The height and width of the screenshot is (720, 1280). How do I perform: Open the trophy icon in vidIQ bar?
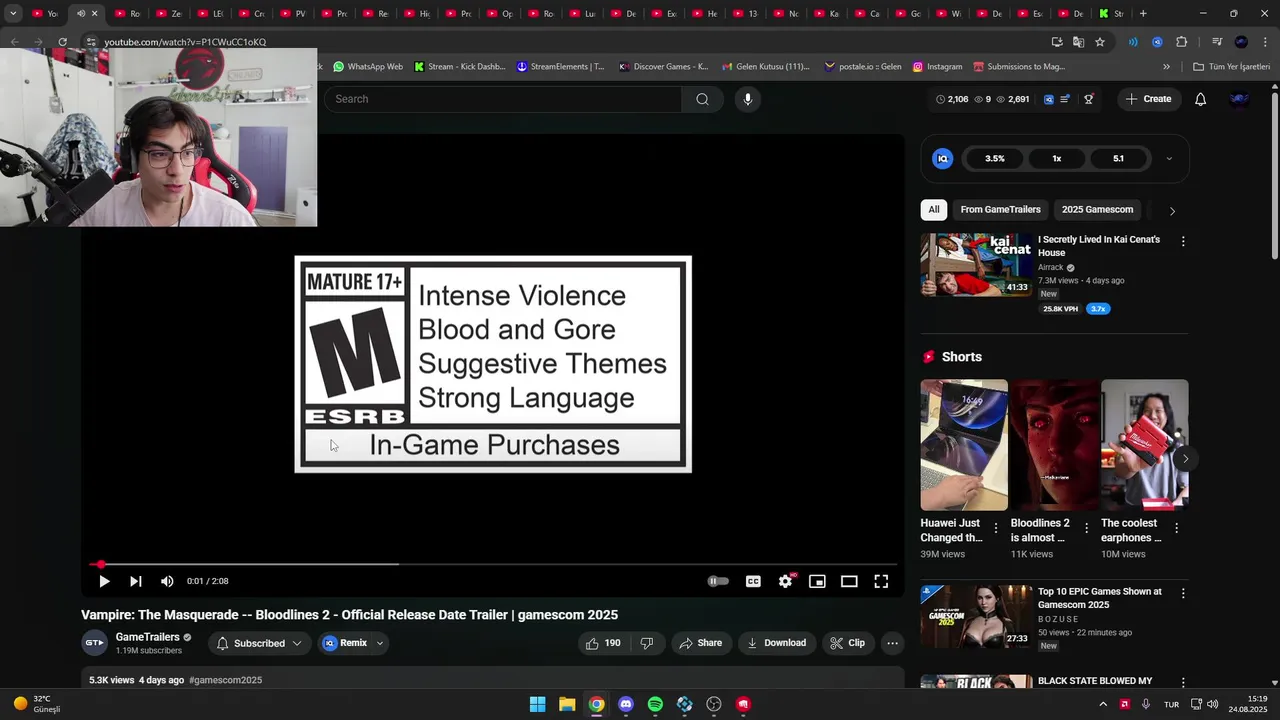tap(1089, 99)
